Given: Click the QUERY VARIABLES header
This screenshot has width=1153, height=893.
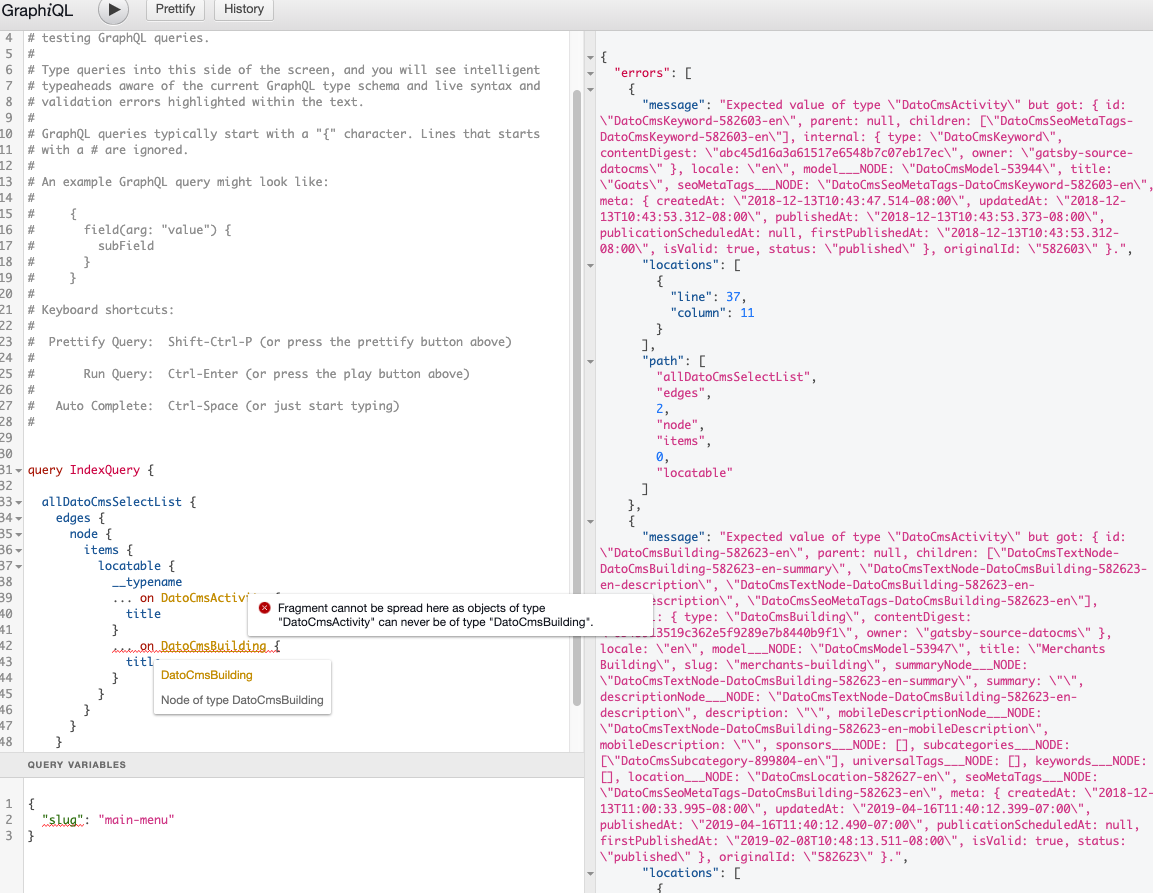Looking at the screenshot, I should (x=76, y=765).
